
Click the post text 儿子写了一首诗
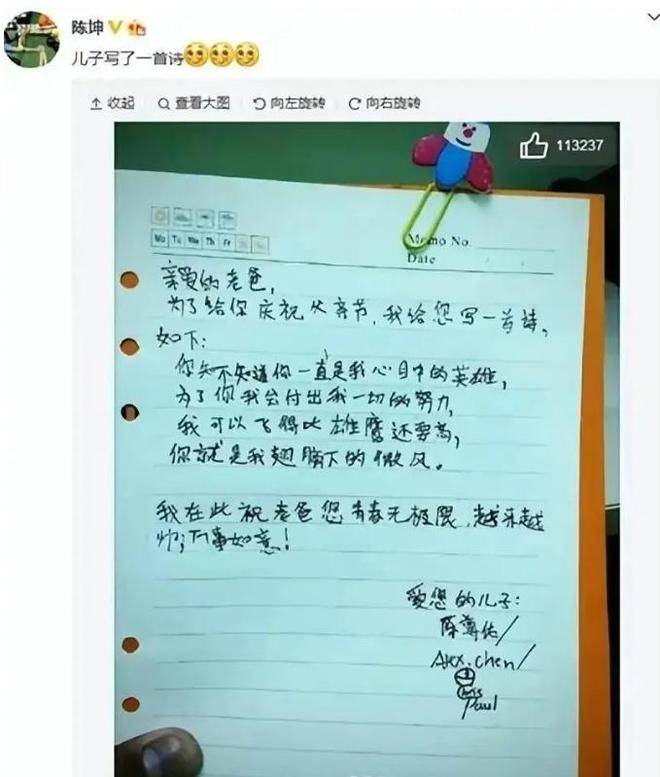click(x=127, y=58)
